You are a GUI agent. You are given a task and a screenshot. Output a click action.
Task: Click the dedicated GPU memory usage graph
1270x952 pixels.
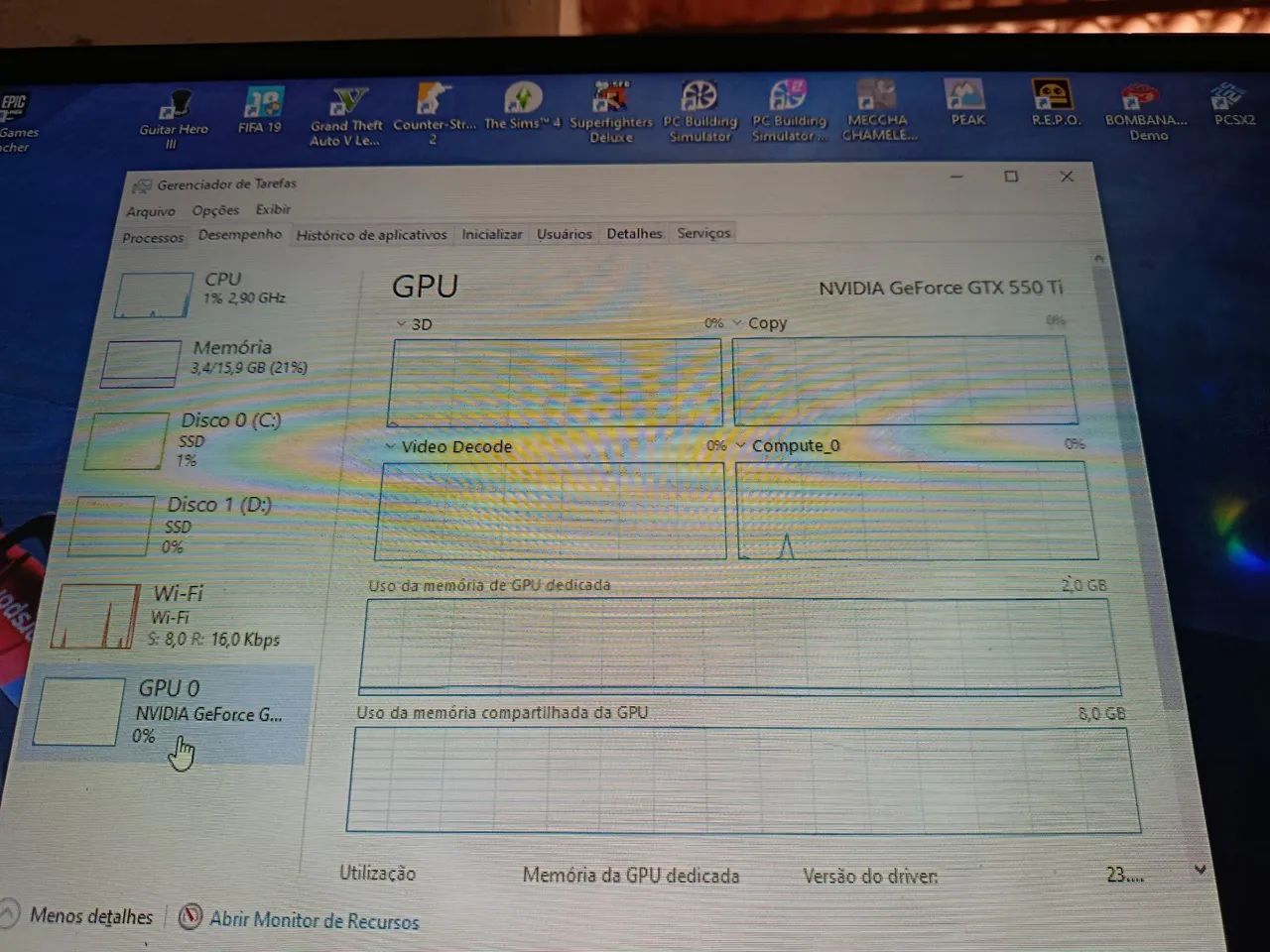pyautogui.click(x=740, y=646)
